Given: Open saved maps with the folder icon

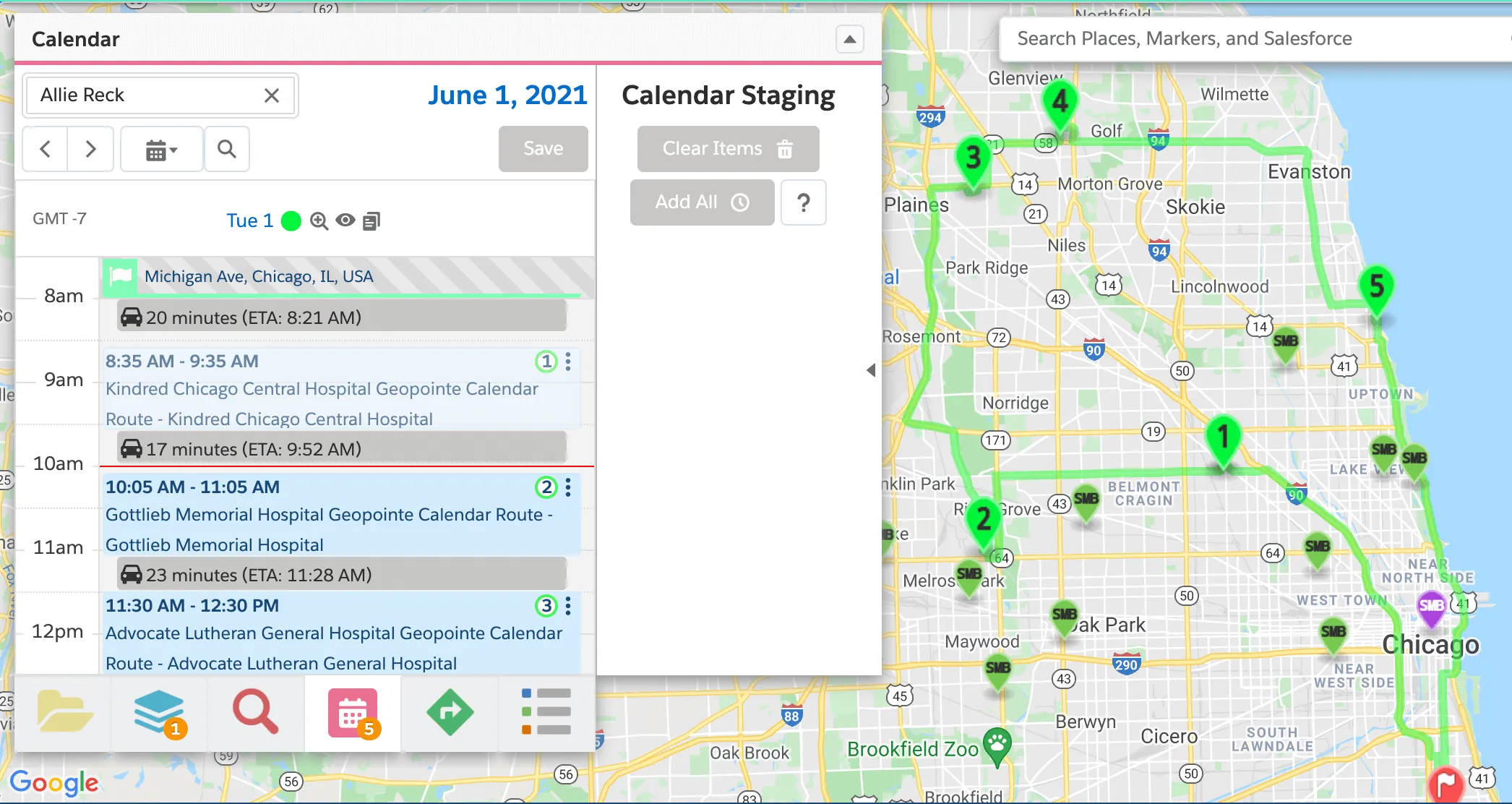Looking at the screenshot, I should [64, 713].
